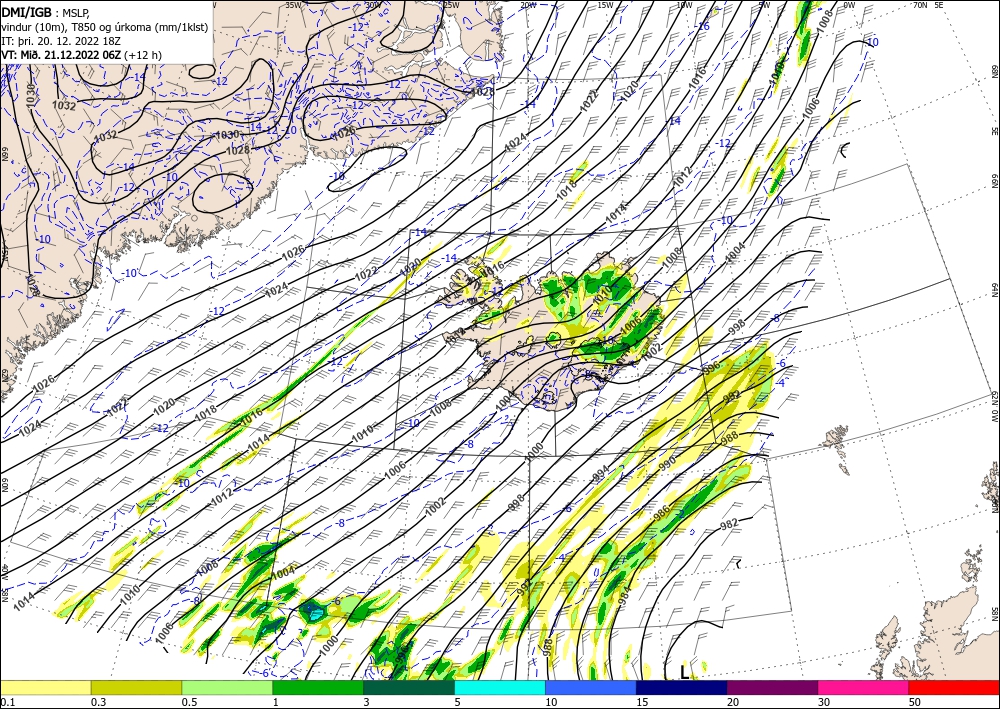The image size is (1000, 709).
Task: Click the '25W' longitude label
Action: pyautogui.click(x=451, y=5)
